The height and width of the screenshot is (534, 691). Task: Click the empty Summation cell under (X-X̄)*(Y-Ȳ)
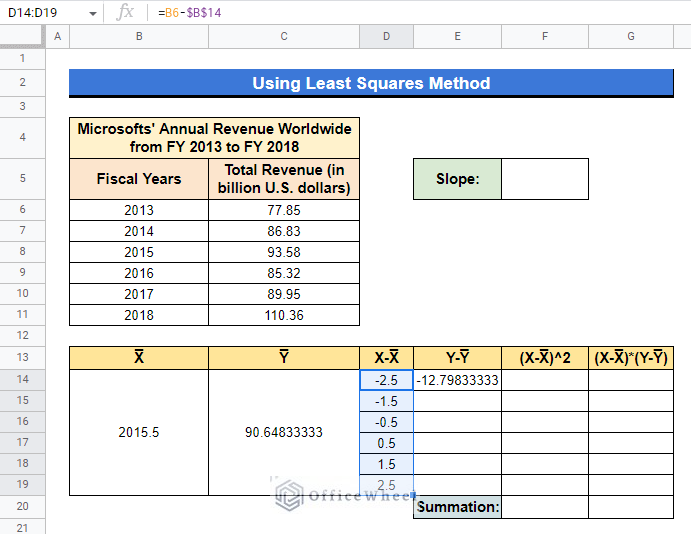point(631,507)
